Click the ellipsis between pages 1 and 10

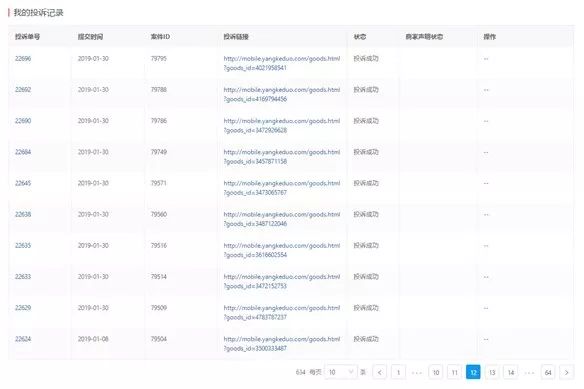click(417, 373)
